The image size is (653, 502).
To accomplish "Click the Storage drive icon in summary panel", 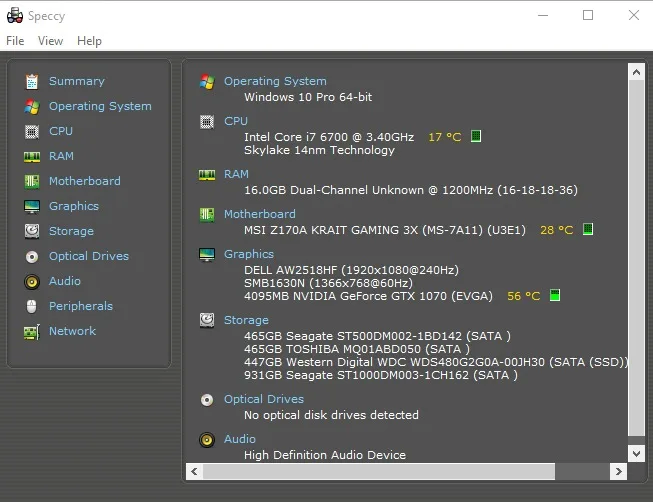I will [207, 320].
